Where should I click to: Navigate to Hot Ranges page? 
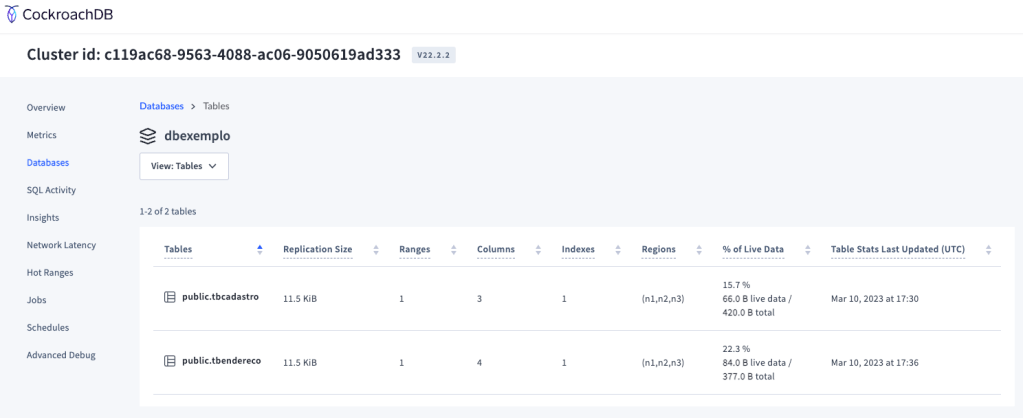click(x=50, y=272)
